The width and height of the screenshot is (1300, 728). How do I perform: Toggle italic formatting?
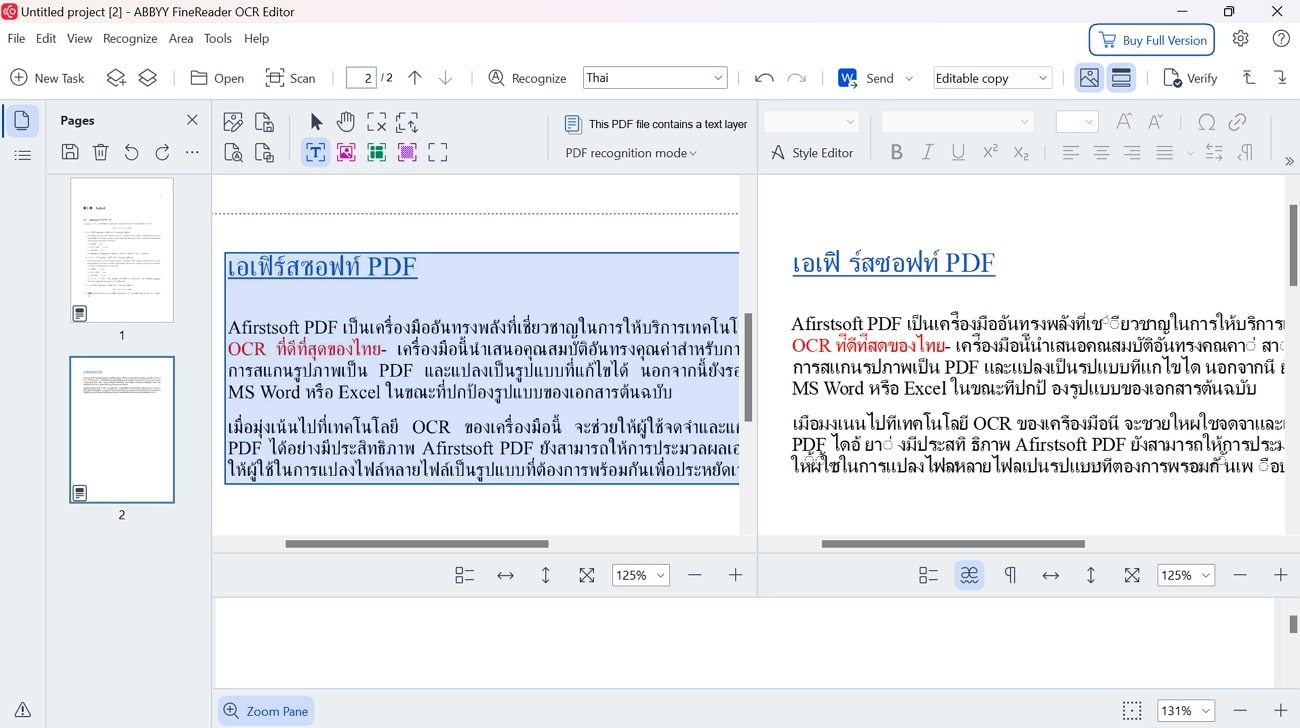click(927, 152)
